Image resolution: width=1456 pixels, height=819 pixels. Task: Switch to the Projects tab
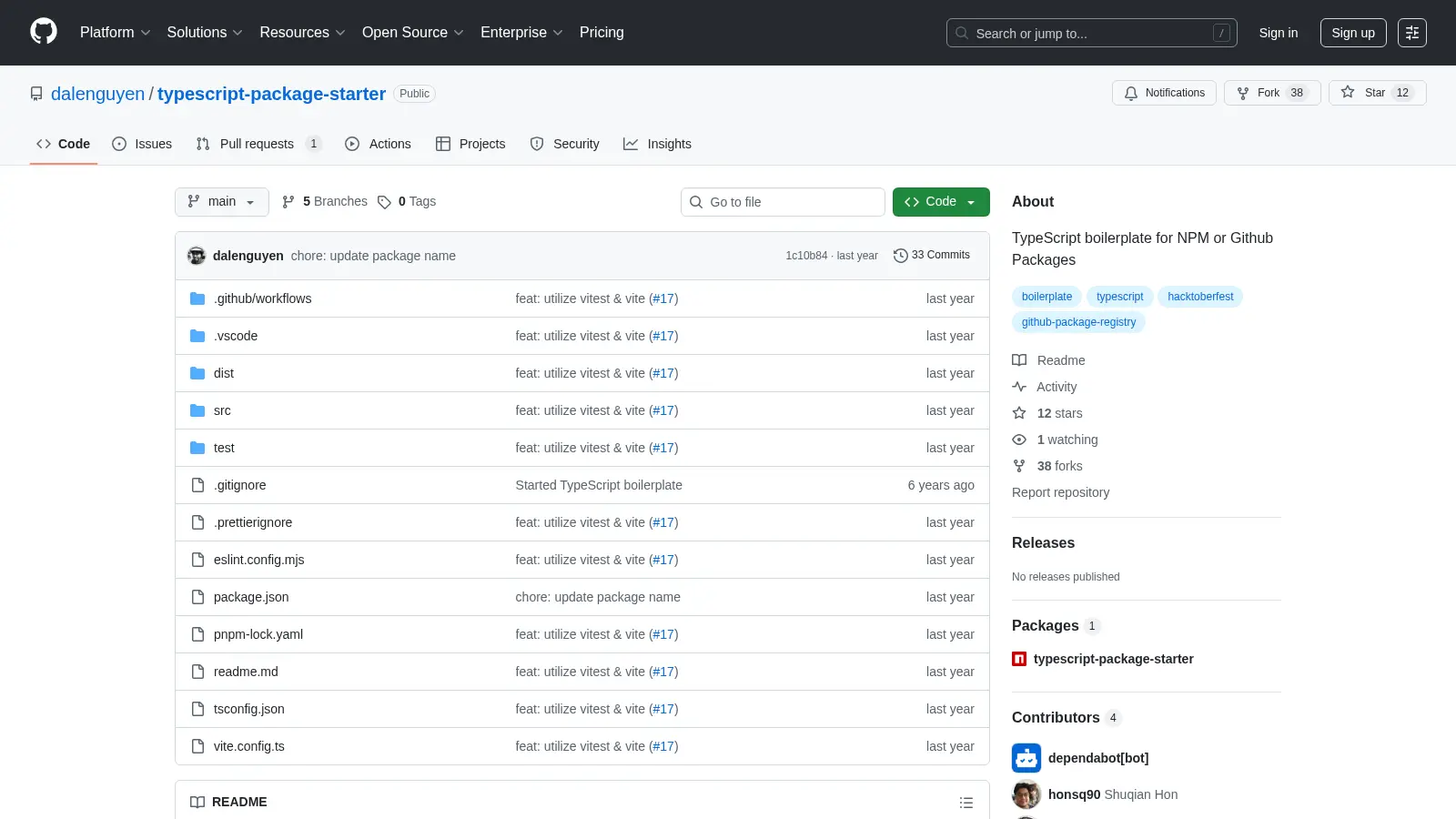470,144
